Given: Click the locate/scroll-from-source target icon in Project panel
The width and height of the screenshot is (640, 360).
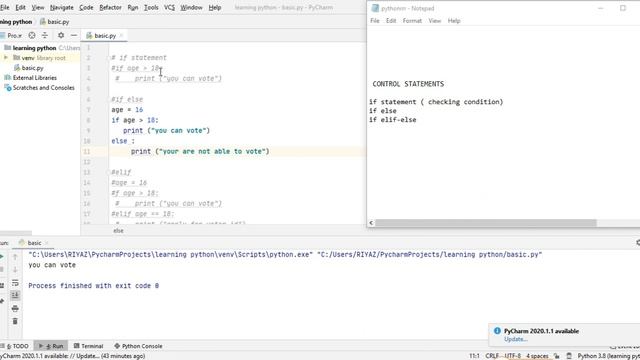Looking at the screenshot, I should 32,36.
